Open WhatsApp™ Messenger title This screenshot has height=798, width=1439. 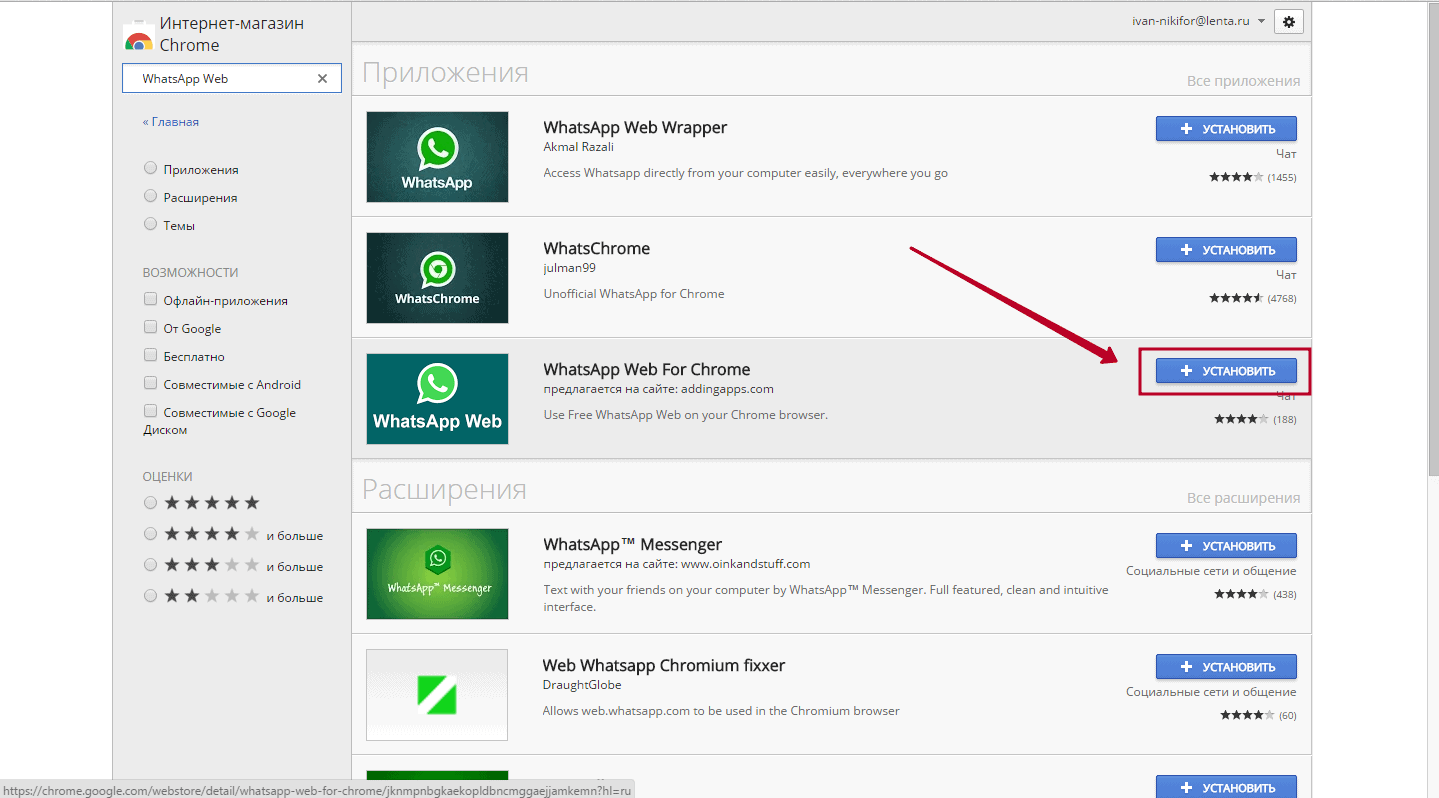(632, 545)
